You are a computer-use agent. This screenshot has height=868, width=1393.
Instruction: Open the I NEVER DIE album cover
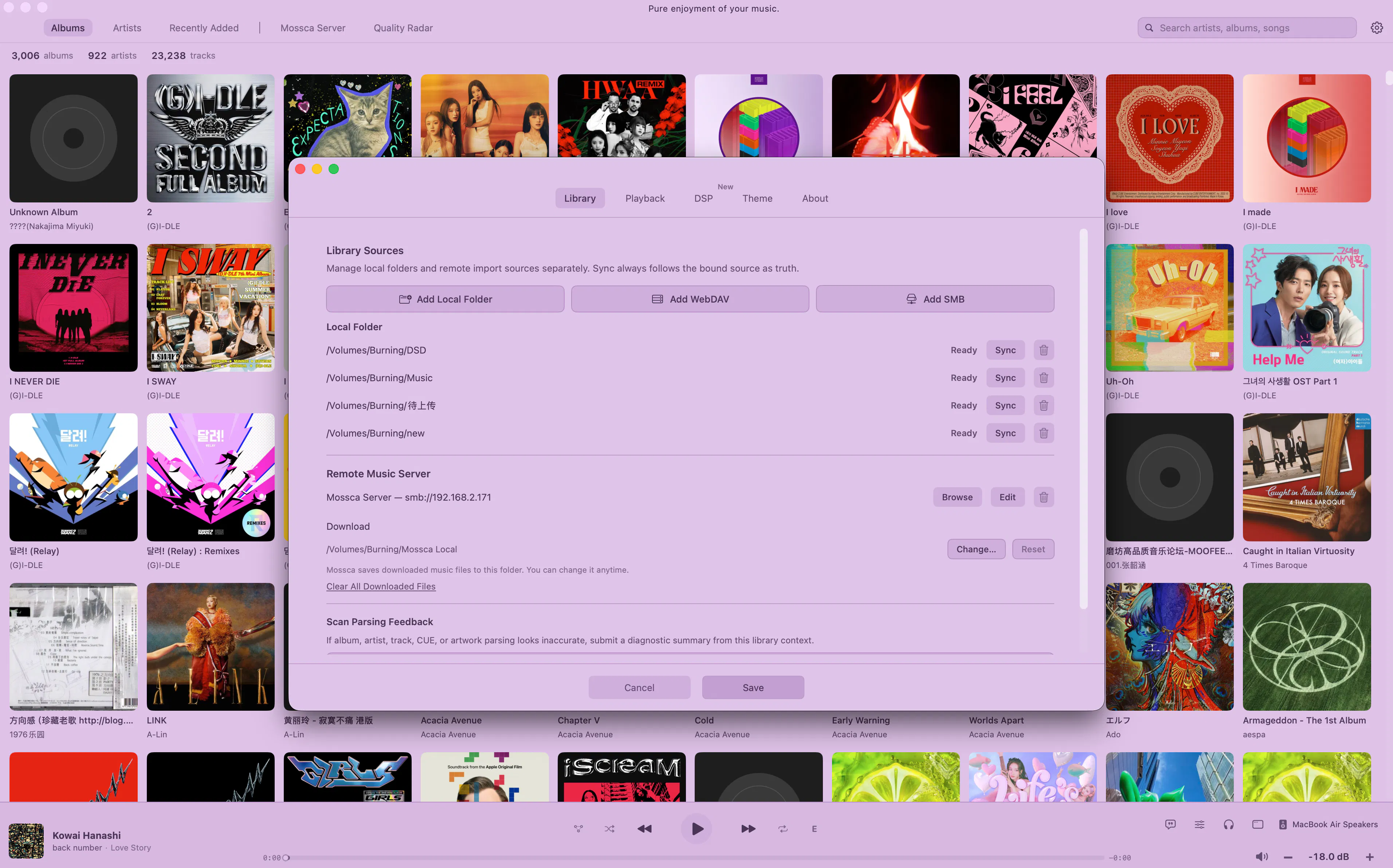pyautogui.click(x=74, y=308)
